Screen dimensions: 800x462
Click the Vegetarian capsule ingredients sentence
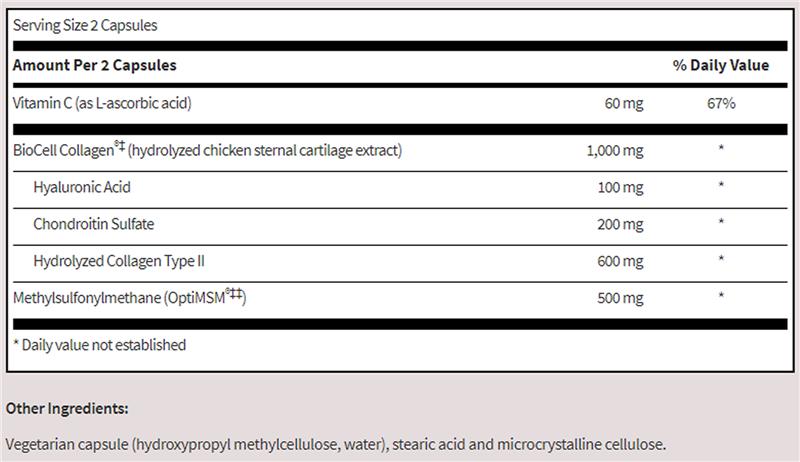[x=335, y=443]
